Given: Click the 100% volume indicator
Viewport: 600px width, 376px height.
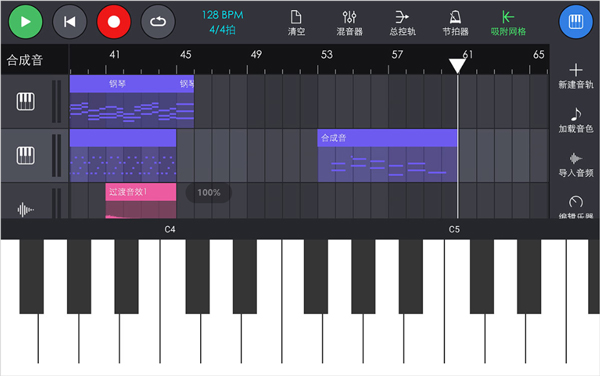Looking at the screenshot, I should pyautogui.click(x=209, y=193).
